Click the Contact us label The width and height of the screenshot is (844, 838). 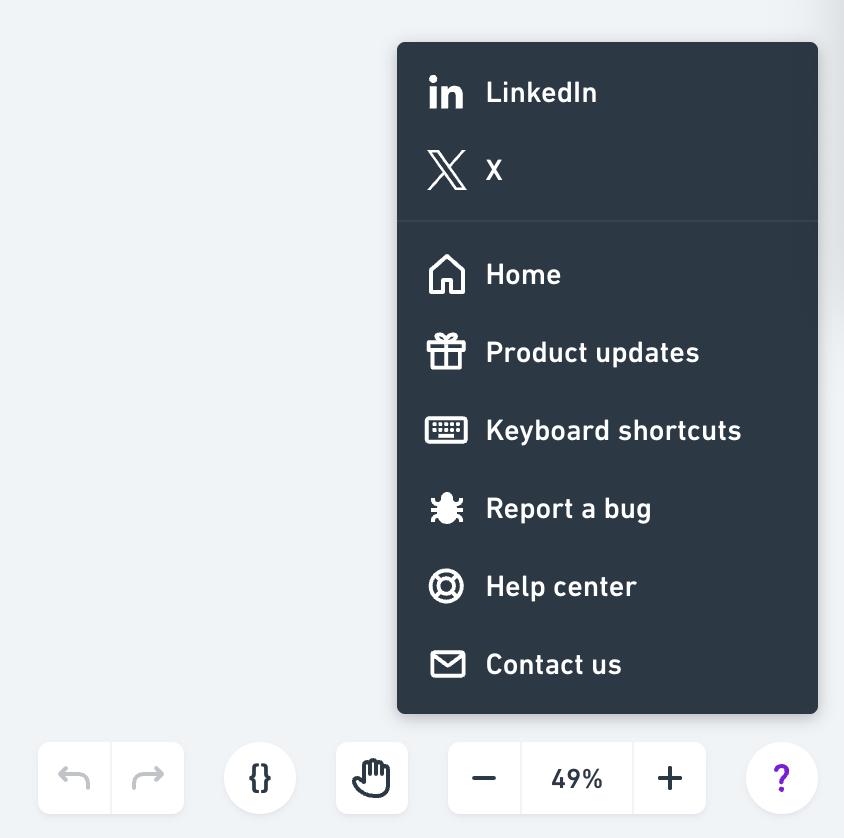tap(553, 664)
